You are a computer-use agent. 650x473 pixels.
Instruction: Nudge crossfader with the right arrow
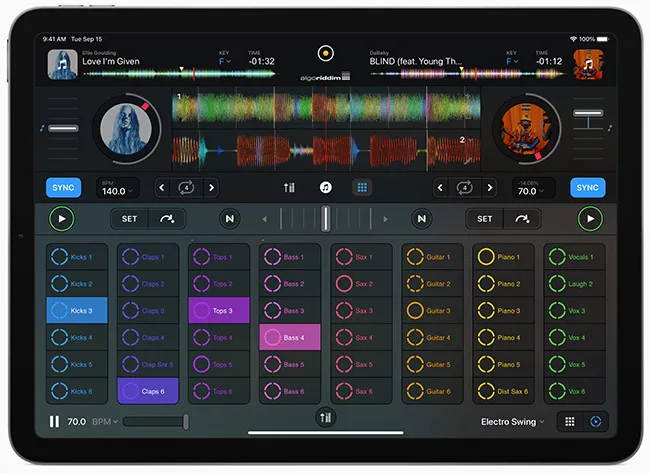[x=386, y=219]
